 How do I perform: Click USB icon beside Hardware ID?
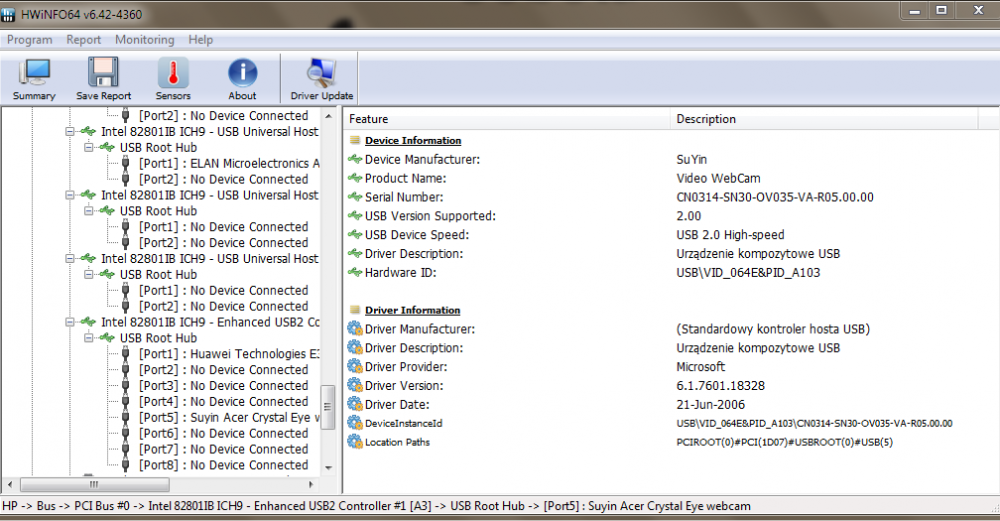pos(355,272)
